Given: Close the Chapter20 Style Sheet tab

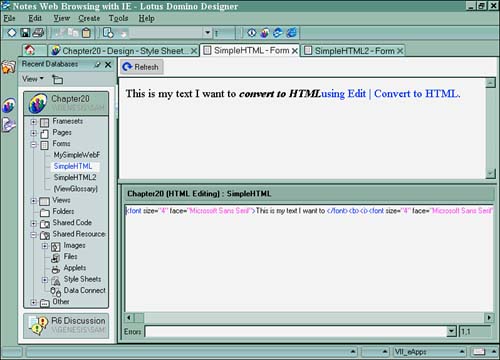Looking at the screenshot, I should point(194,51).
